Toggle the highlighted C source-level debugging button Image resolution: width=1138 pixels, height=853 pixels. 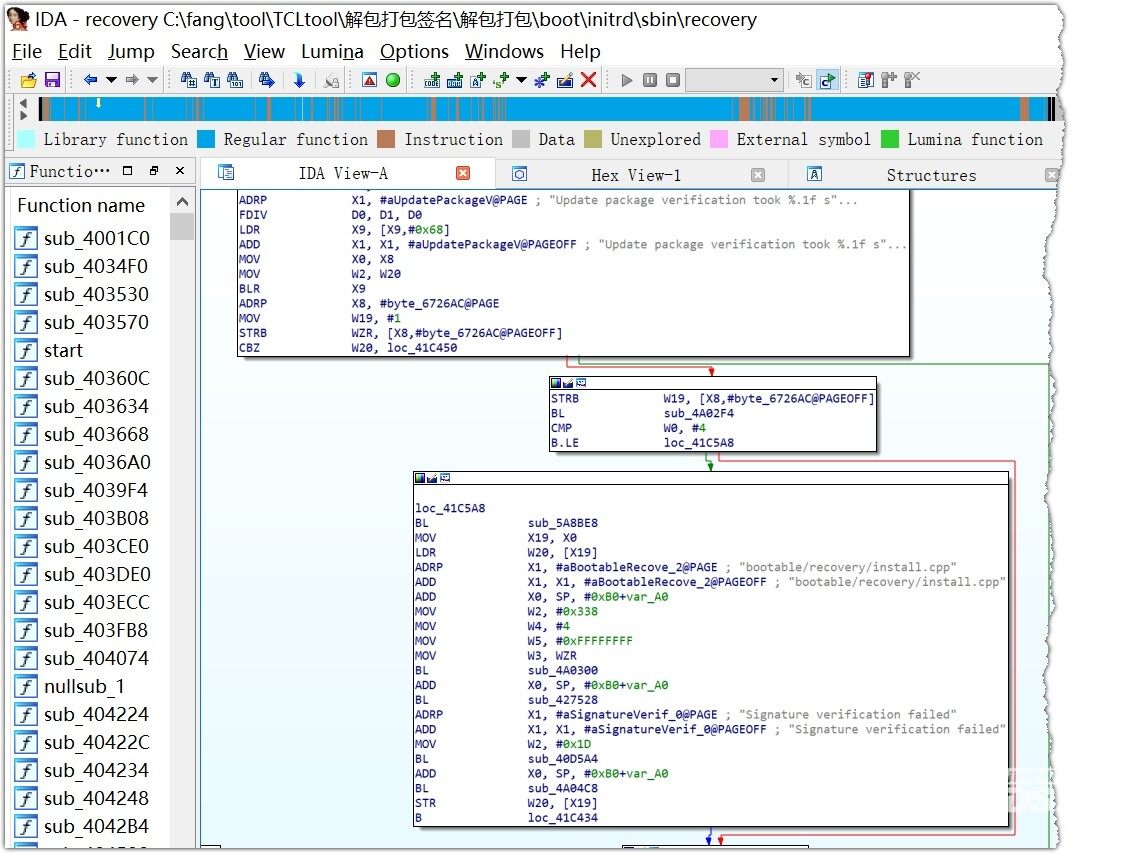(827, 80)
